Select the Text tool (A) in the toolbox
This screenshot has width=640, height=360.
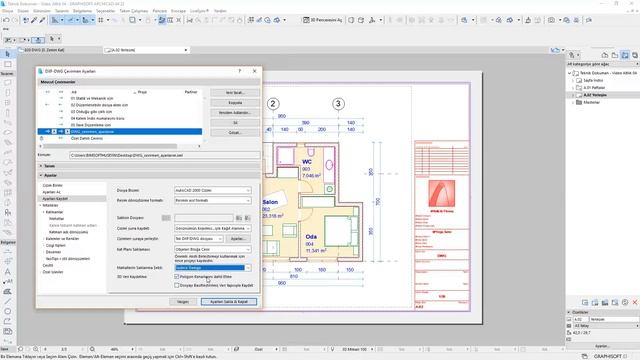8,271
